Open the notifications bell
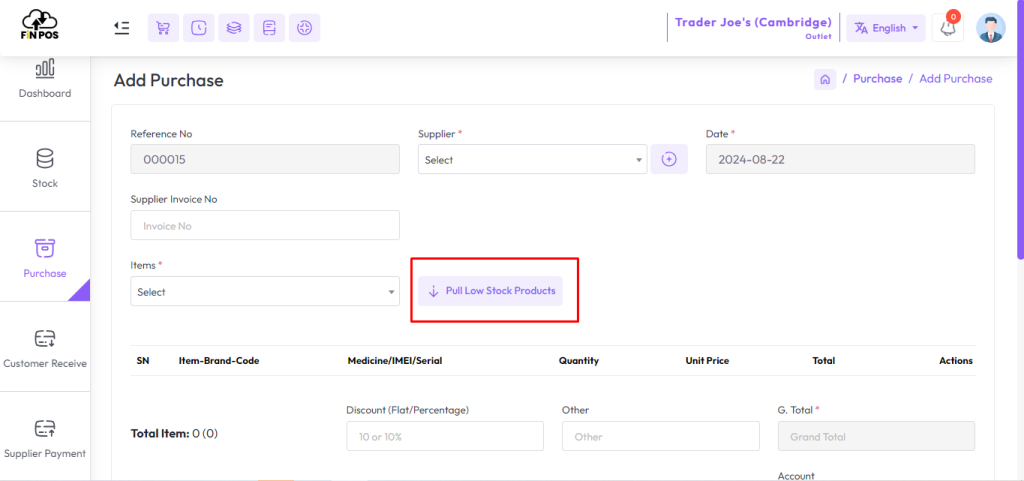Screen dimensions: 1024x481 tap(948, 28)
